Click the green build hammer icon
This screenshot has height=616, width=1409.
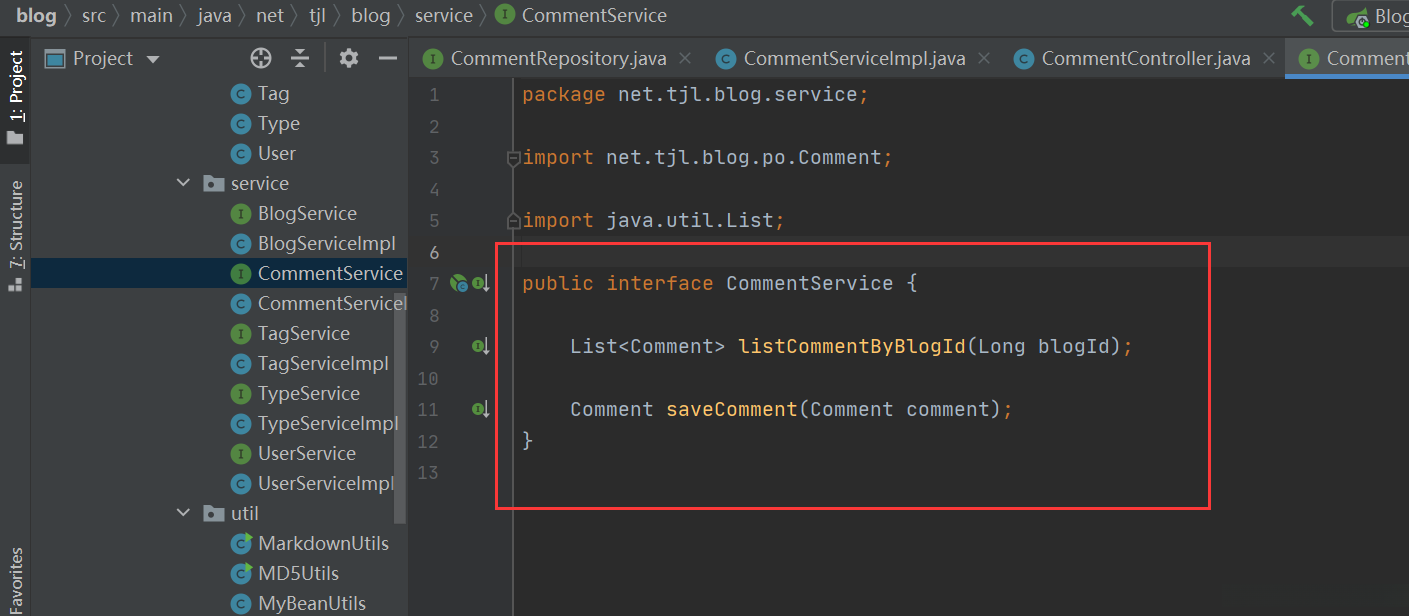[1302, 15]
